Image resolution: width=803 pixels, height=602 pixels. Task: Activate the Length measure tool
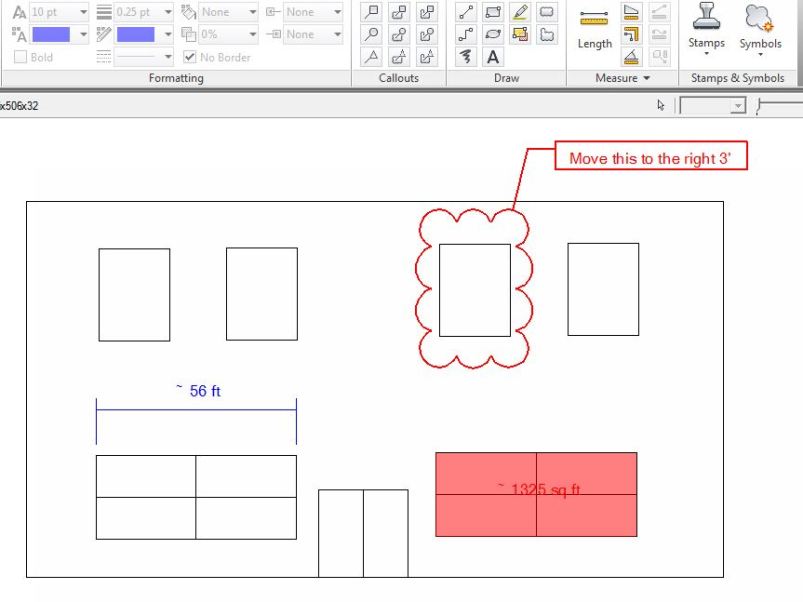pos(595,30)
